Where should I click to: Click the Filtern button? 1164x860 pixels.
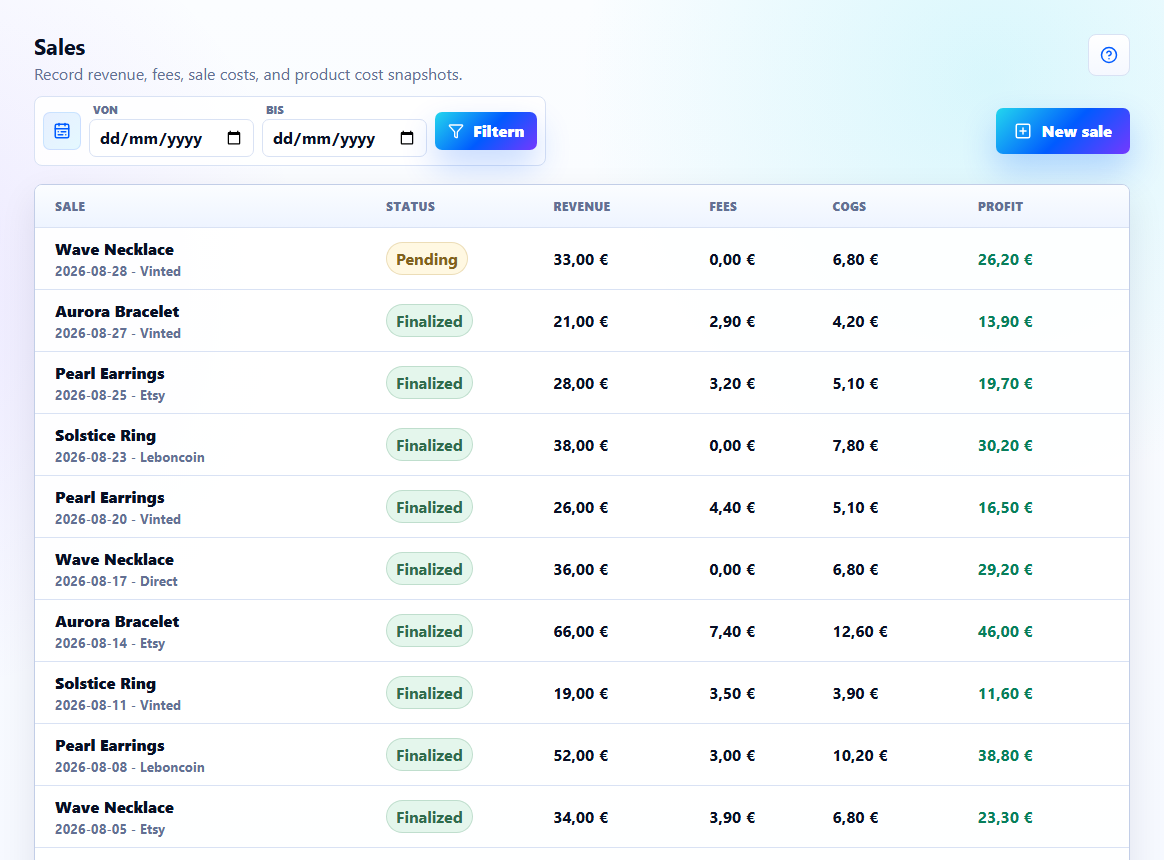[485, 131]
